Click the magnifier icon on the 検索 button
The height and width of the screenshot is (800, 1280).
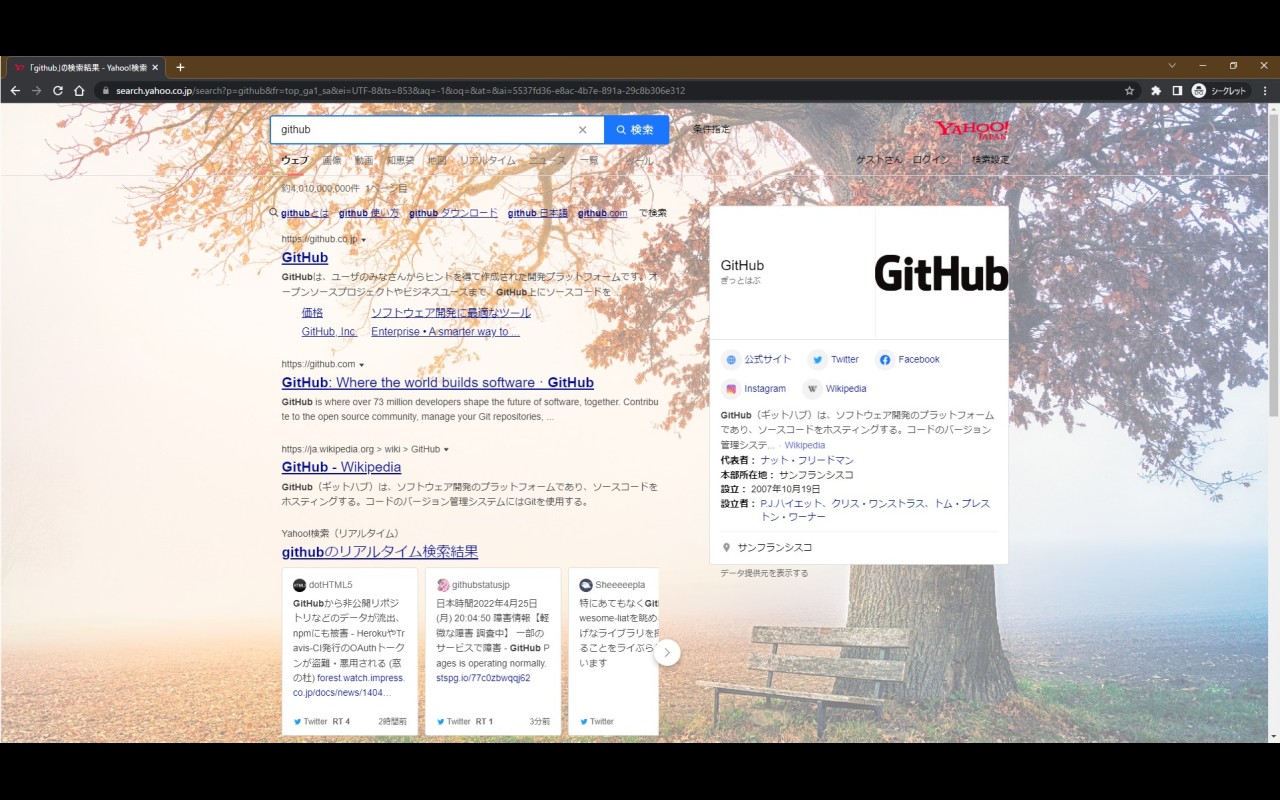(619, 129)
